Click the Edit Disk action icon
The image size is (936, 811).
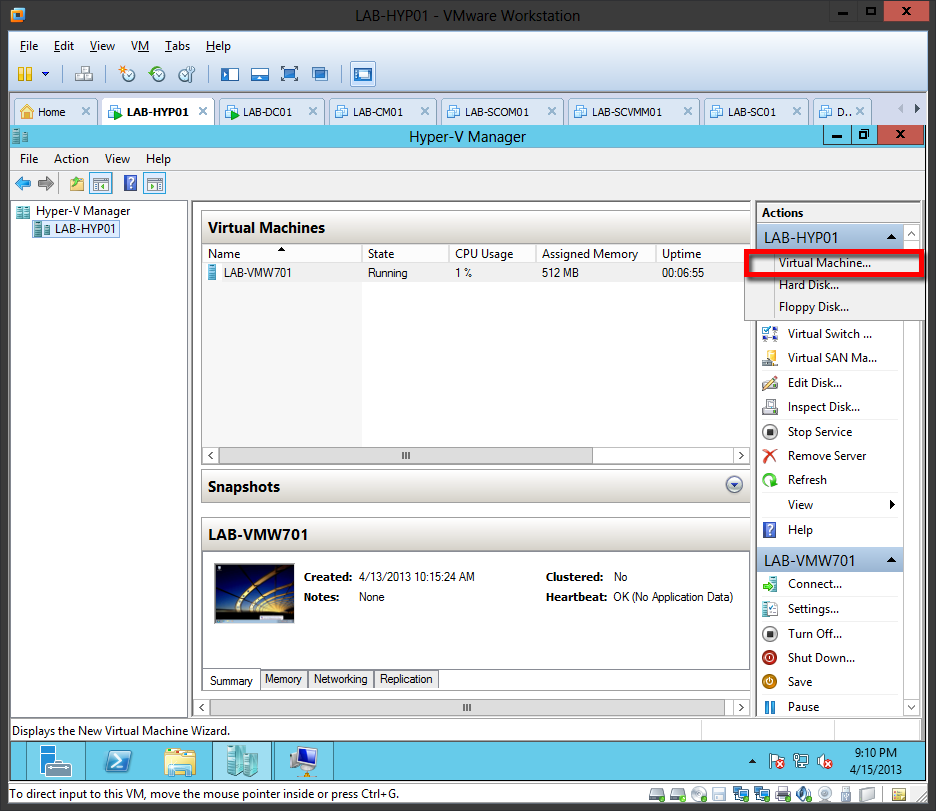click(x=770, y=383)
